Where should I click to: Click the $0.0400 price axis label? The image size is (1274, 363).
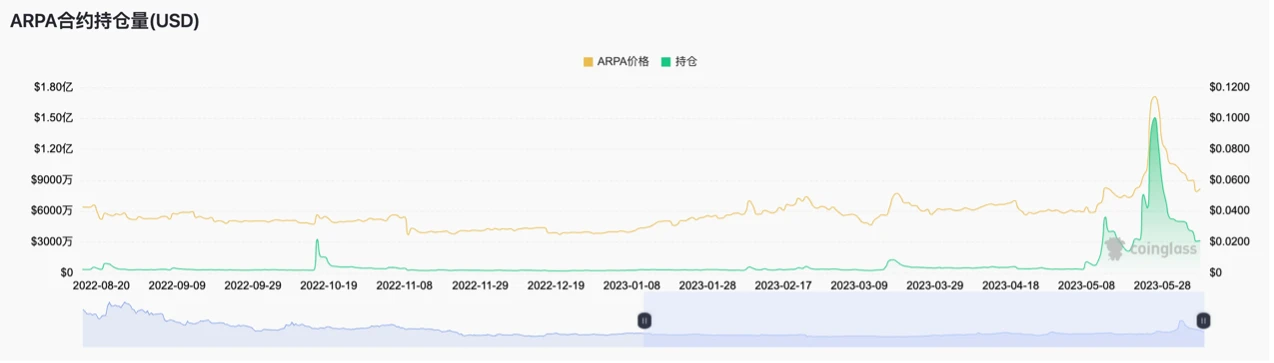click(1231, 211)
